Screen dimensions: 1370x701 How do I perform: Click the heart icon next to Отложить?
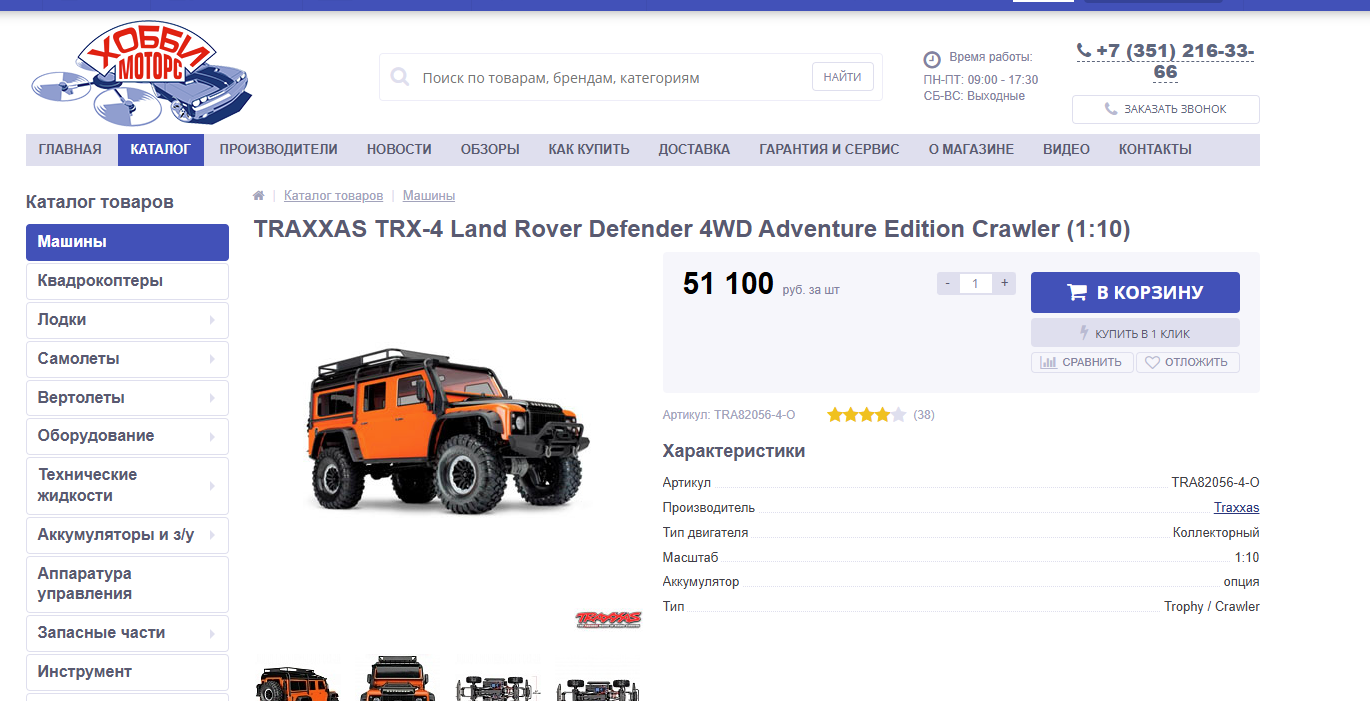(x=1152, y=363)
